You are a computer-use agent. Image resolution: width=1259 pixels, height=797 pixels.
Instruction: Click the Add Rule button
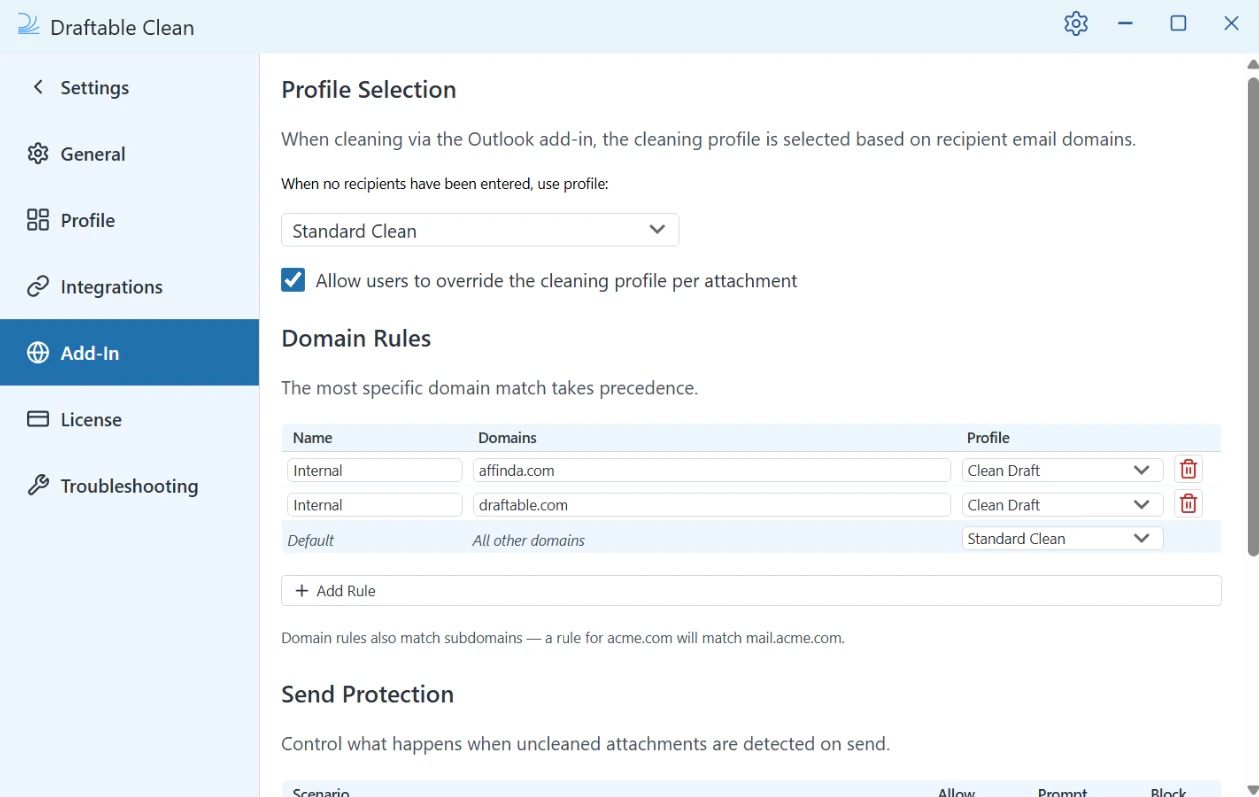click(x=751, y=591)
